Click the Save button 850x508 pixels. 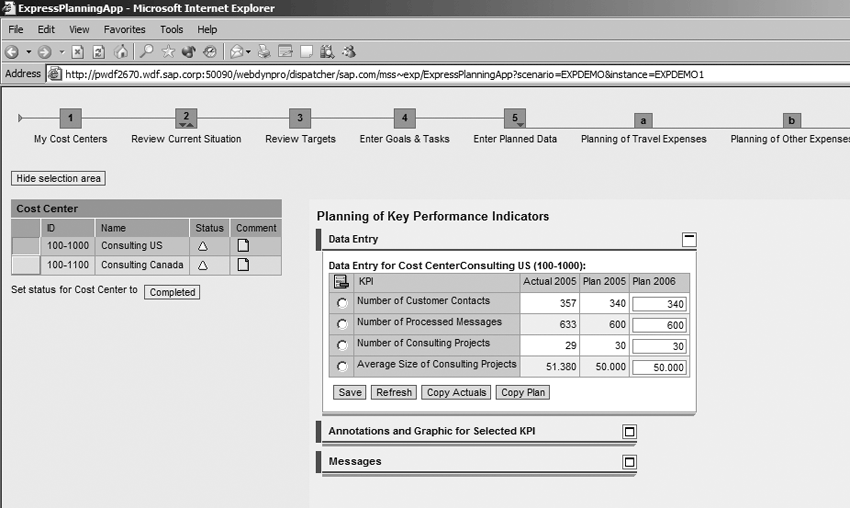pos(350,393)
